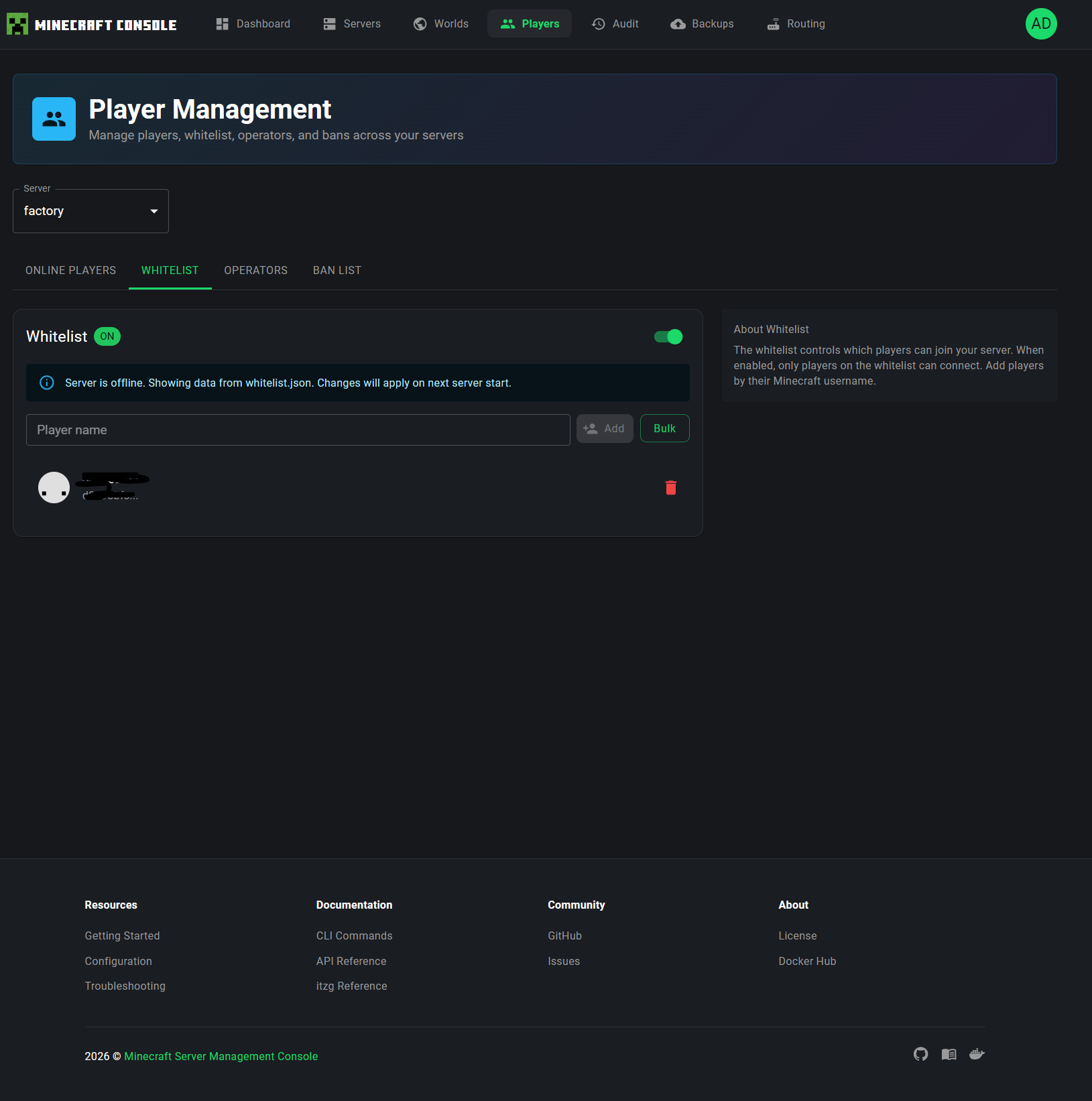Open License link under About
Image resolution: width=1092 pixels, height=1101 pixels.
pyautogui.click(x=798, y=935)
